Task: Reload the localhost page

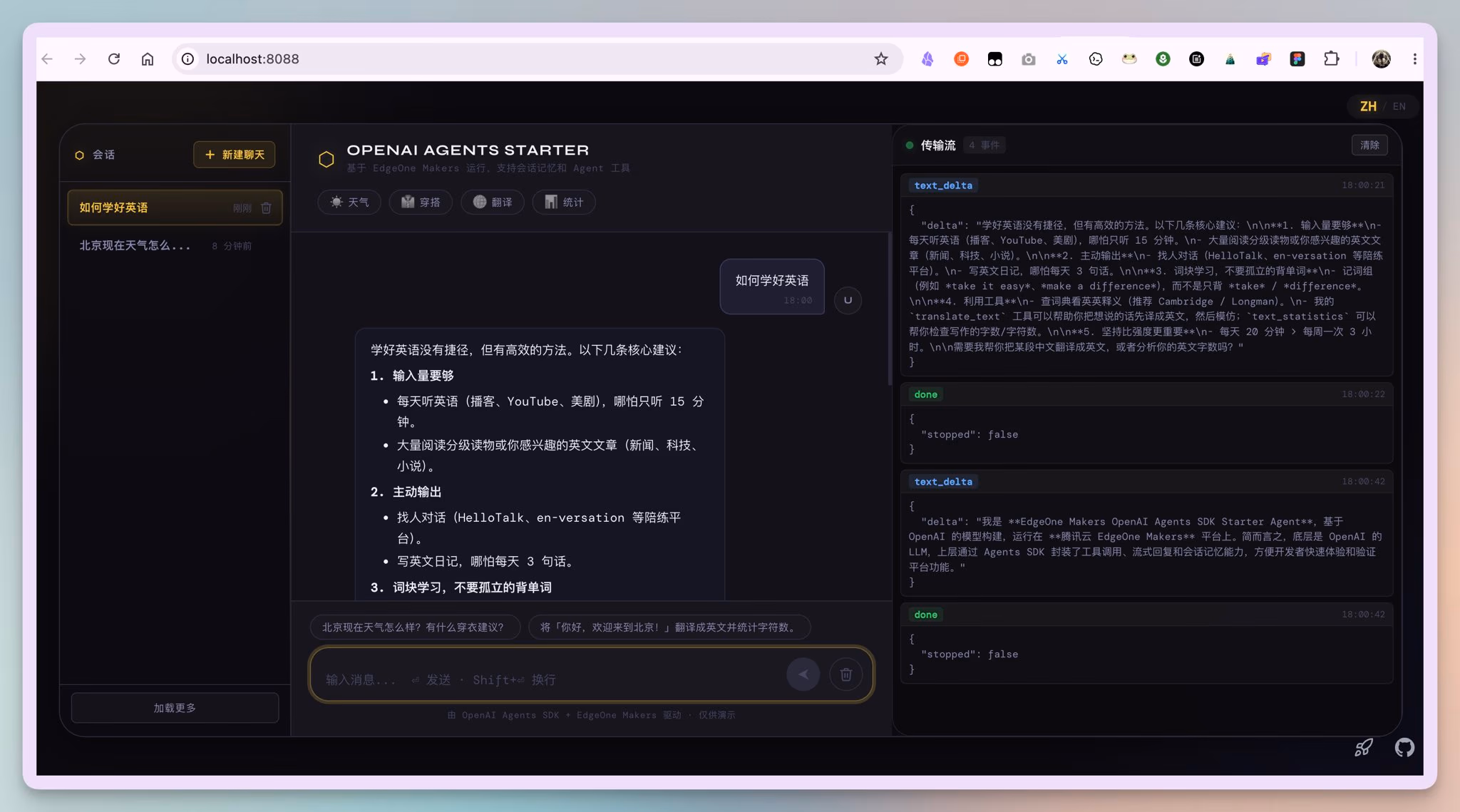Action: pyautogui.click(x=114, y=59)
